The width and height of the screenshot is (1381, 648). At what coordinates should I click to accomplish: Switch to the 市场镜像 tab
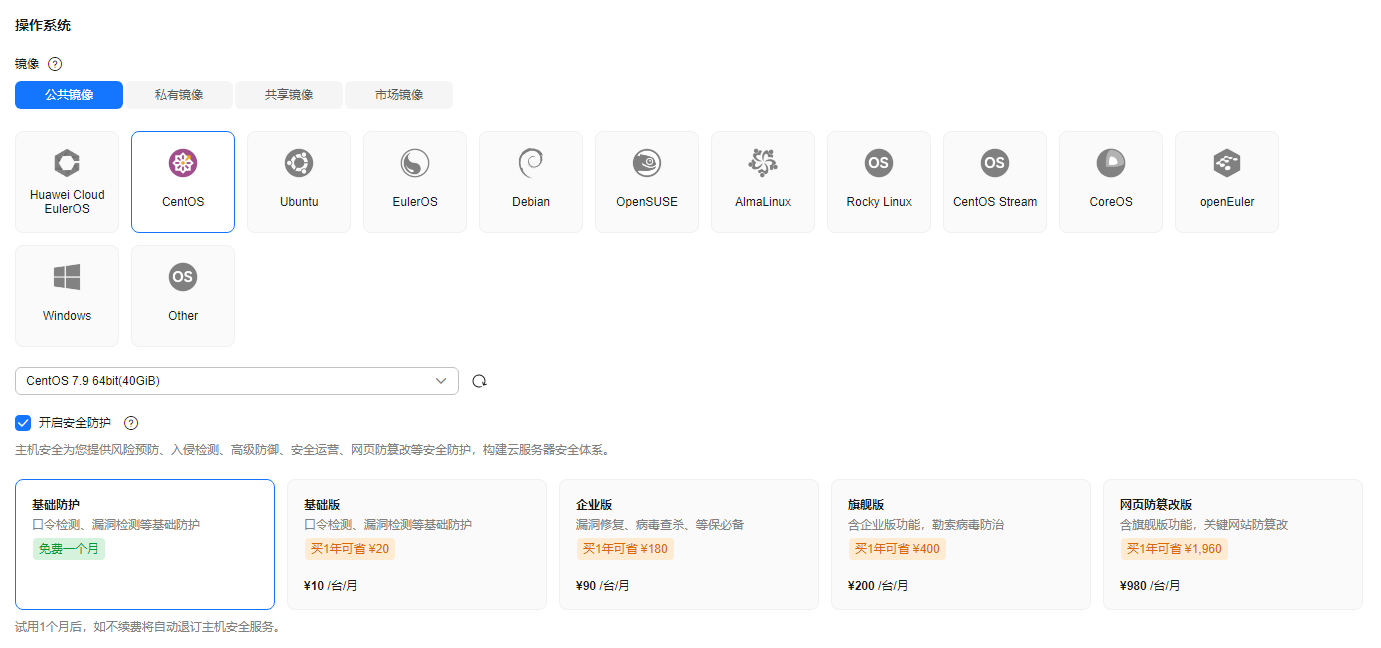pos(399,95)
